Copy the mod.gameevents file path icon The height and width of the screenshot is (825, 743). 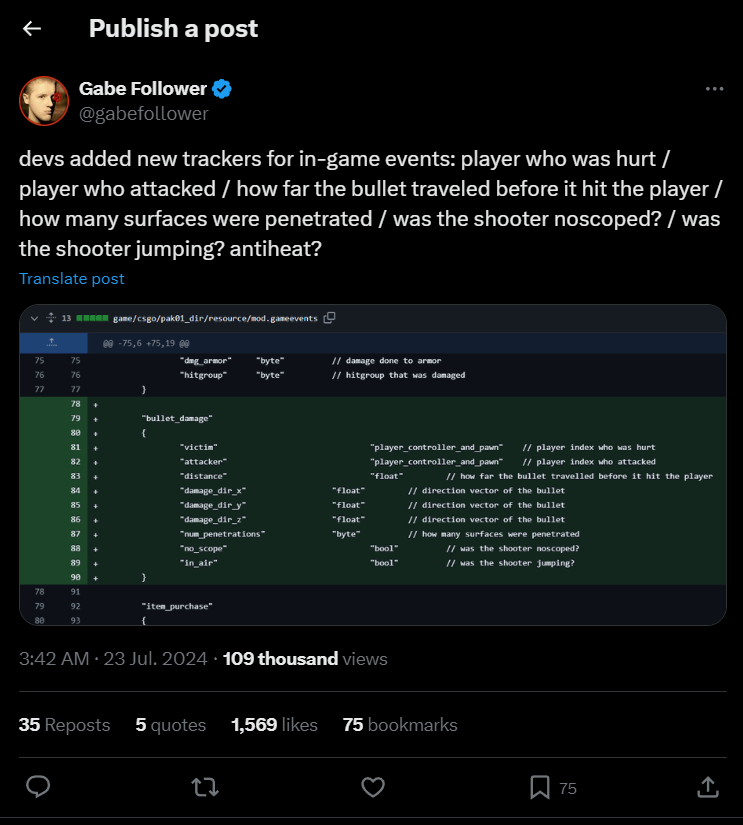[x=330, y=318]
